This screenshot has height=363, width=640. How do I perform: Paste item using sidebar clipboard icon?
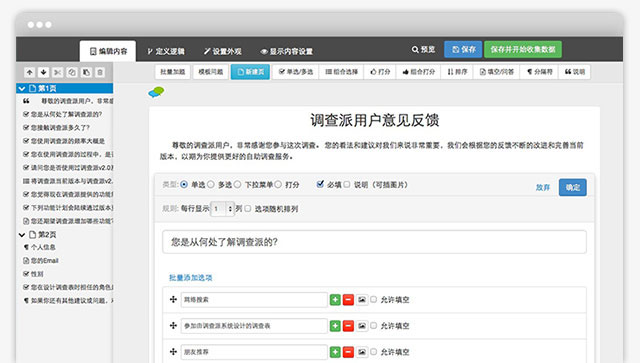coord(86,73)
